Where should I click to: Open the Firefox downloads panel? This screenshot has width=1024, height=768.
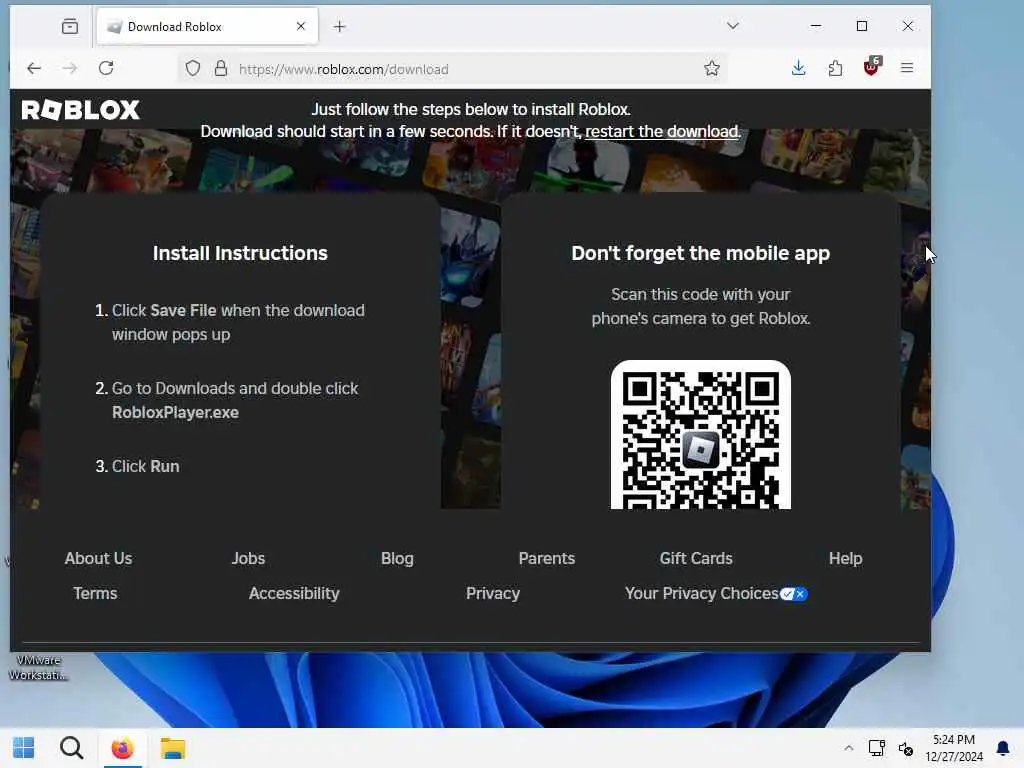[798, 68]
